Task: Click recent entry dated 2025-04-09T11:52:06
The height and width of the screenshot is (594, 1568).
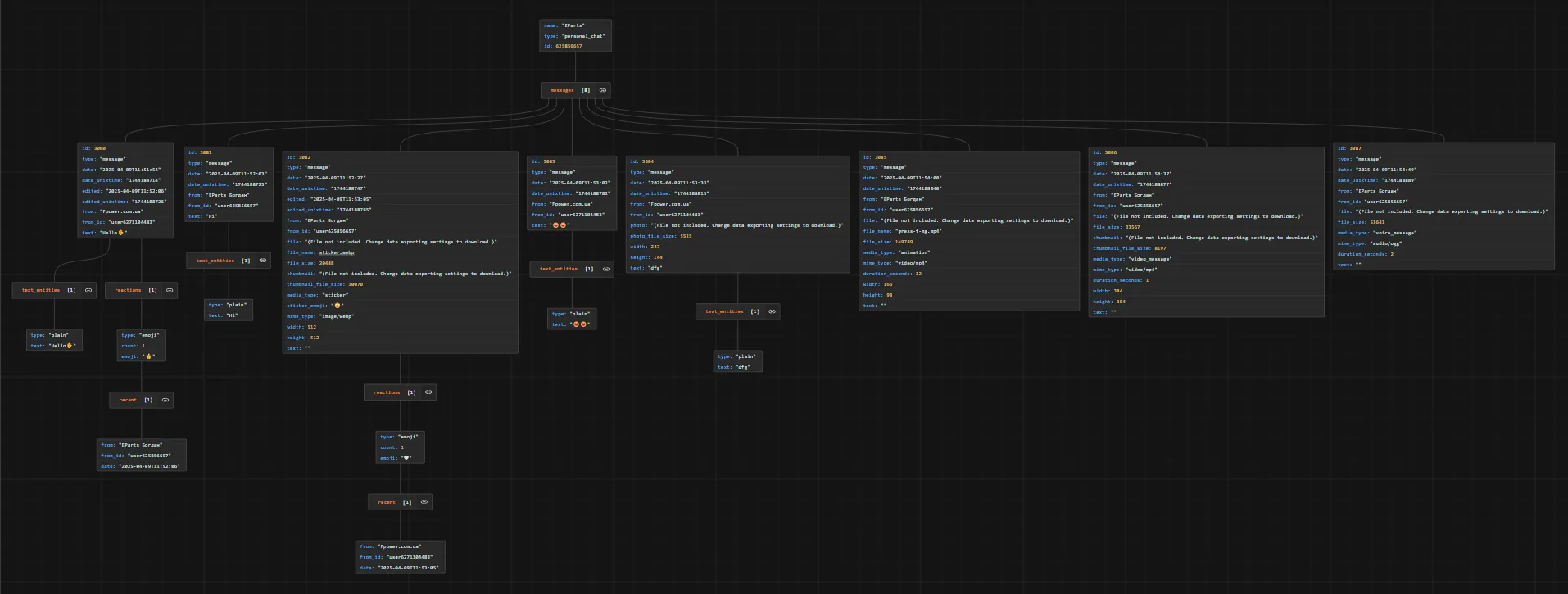Action: (x=142, y=456)
